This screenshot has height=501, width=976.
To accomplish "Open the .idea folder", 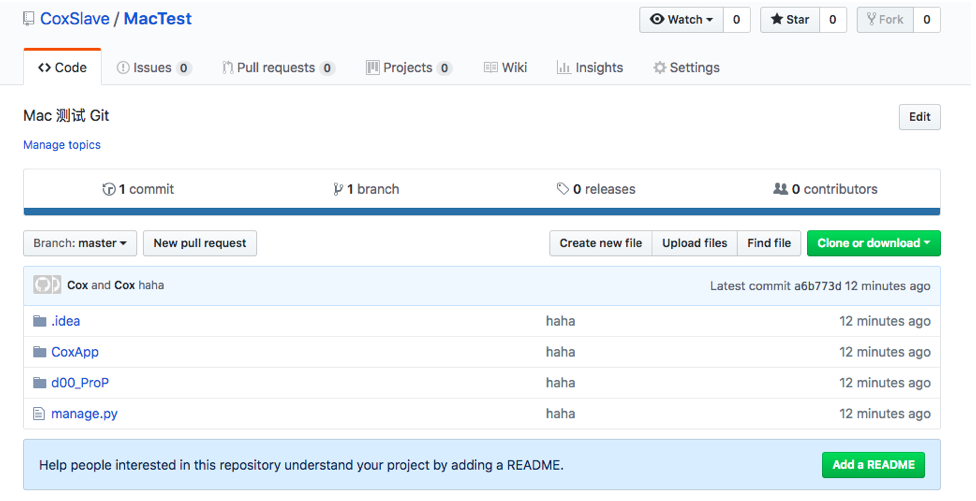I will [x=65, y=321].
